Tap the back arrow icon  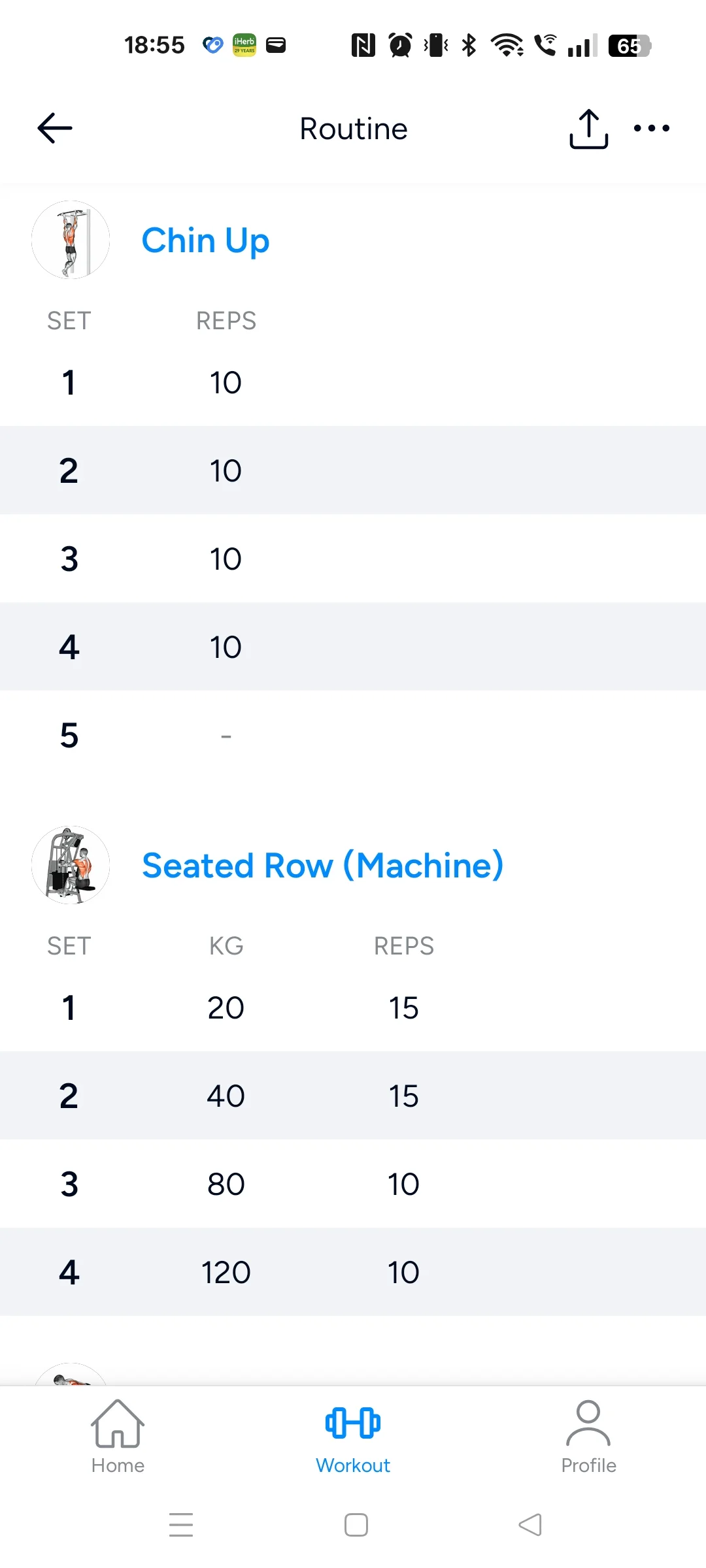[x=55, y=128]
